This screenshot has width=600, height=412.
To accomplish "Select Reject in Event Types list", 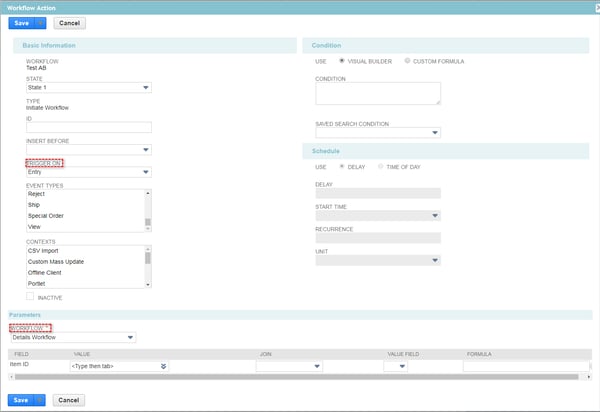I will [x=36, y=194].
